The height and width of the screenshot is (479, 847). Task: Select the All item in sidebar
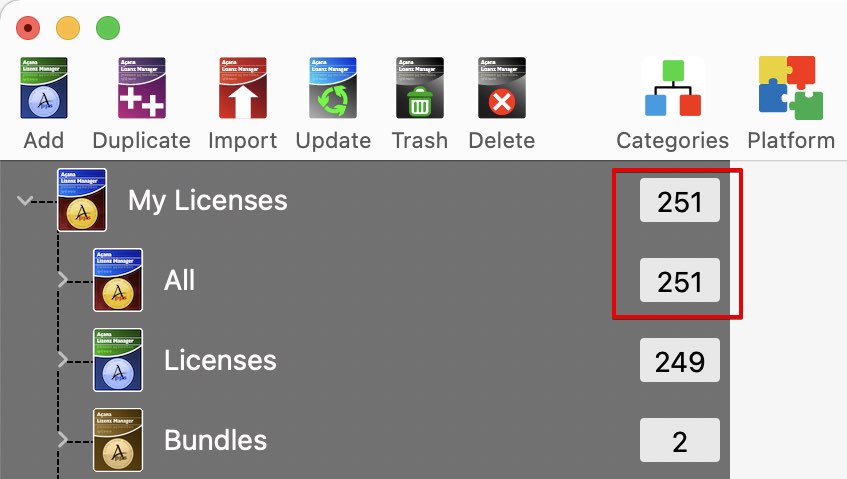[x=179, y=281]
